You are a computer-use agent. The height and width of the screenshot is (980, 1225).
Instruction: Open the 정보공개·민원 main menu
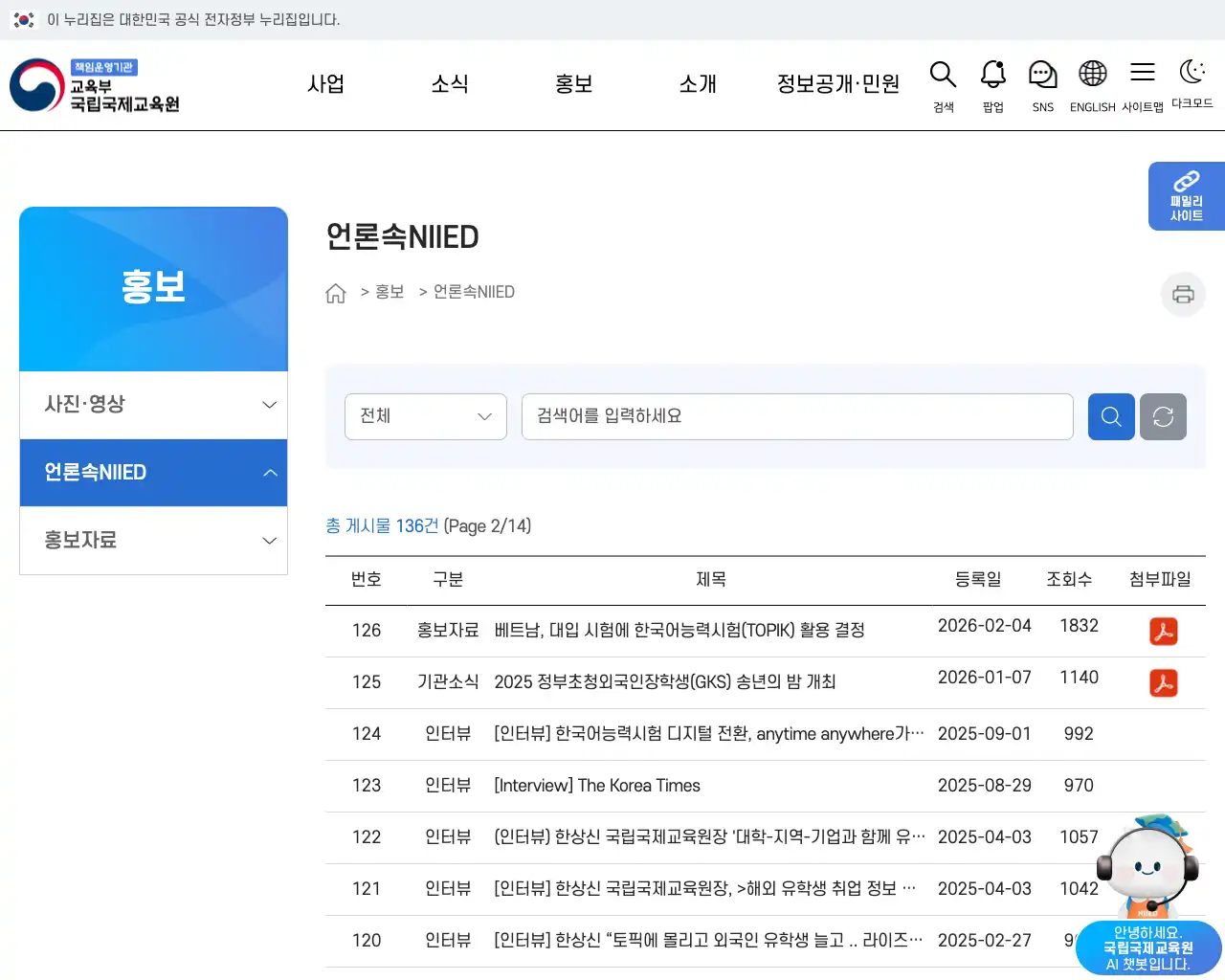[x=838, y=84]
